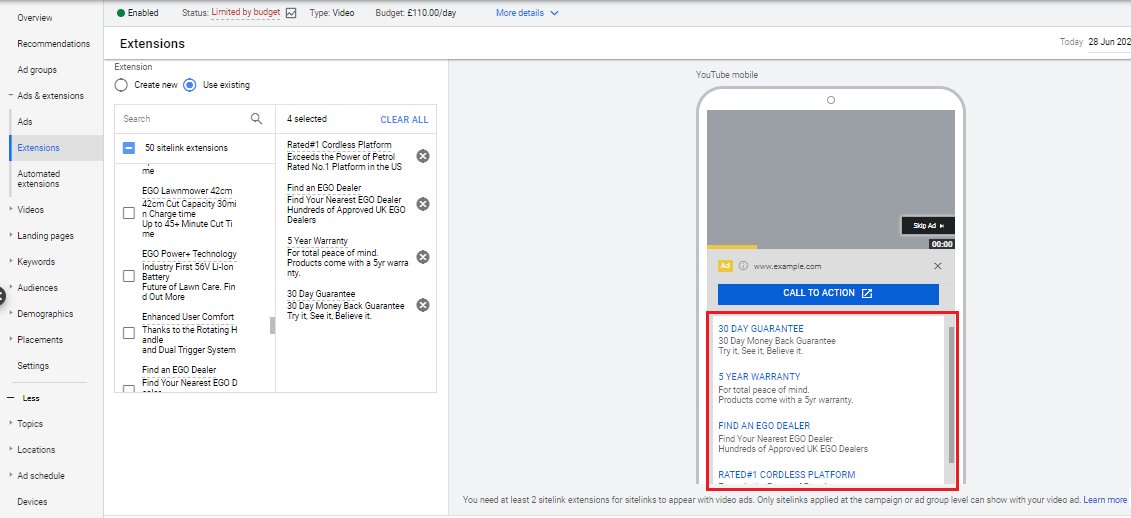Select Extensions in the sidebar
Screen dimensions: 1131x518
(x=38, y=148)
